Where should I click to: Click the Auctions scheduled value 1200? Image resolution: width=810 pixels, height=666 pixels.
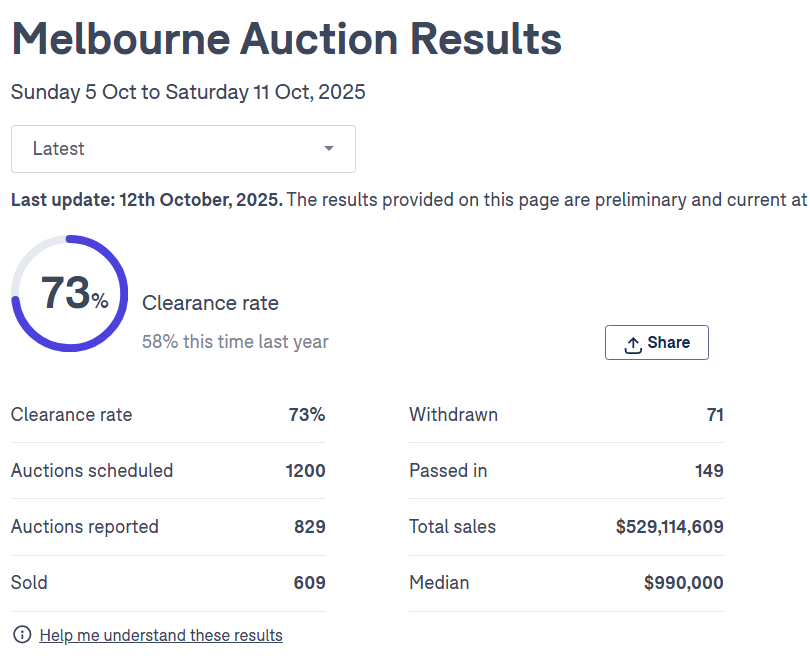[x=304, y=471]
